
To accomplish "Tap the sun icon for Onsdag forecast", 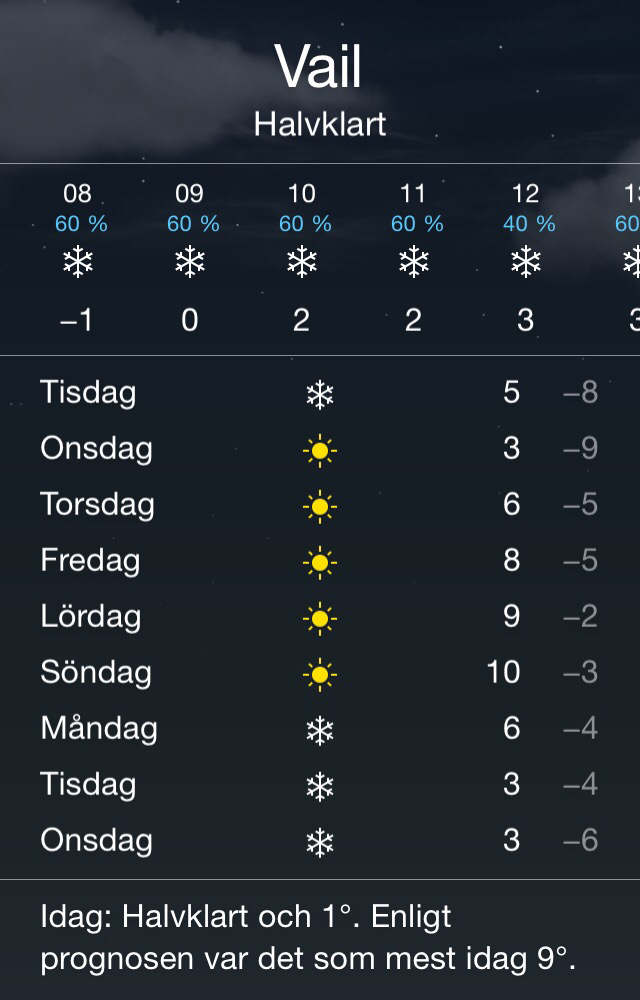I will 319,452.
